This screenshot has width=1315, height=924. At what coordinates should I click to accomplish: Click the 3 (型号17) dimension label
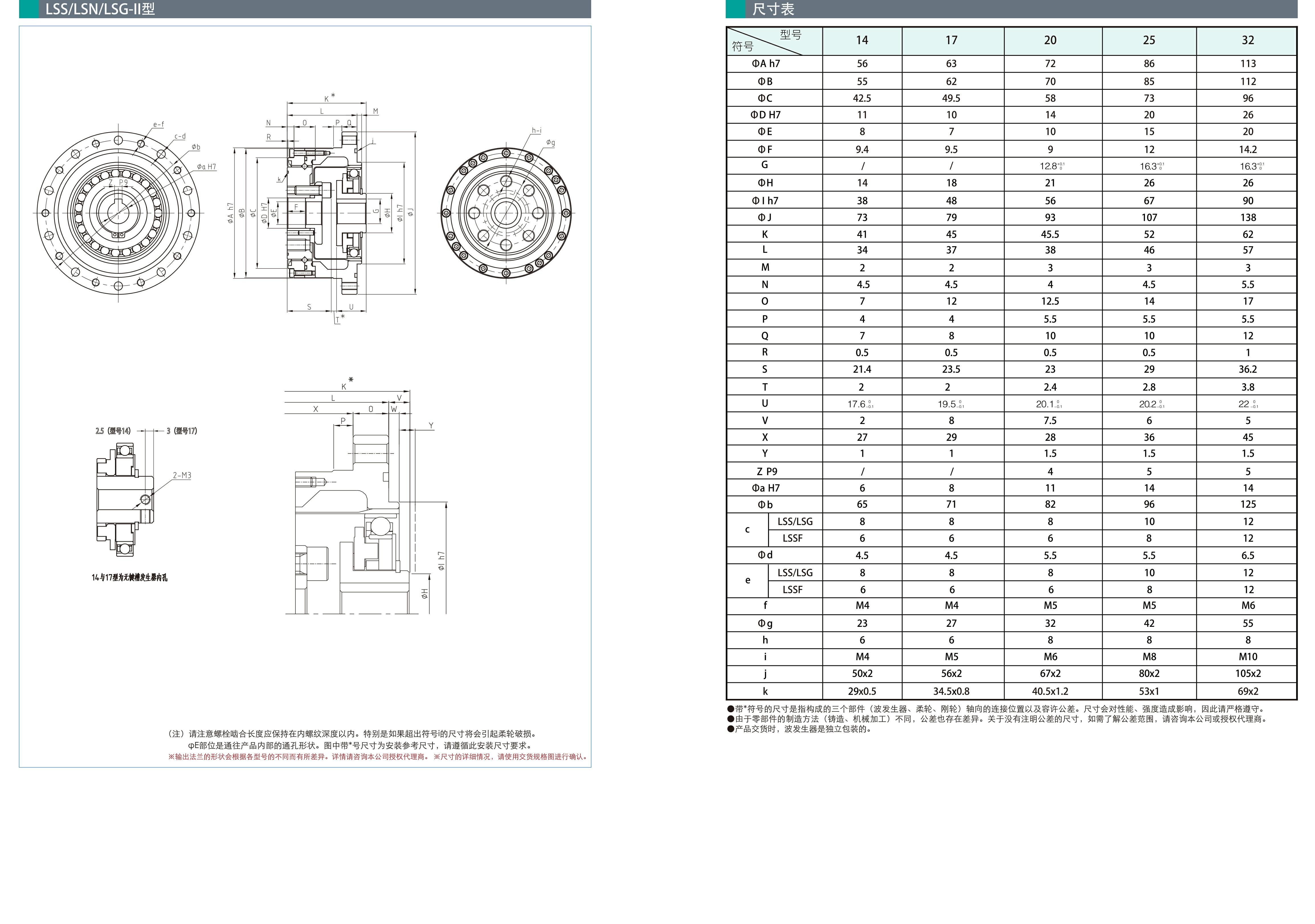click(x=181, y=431)
